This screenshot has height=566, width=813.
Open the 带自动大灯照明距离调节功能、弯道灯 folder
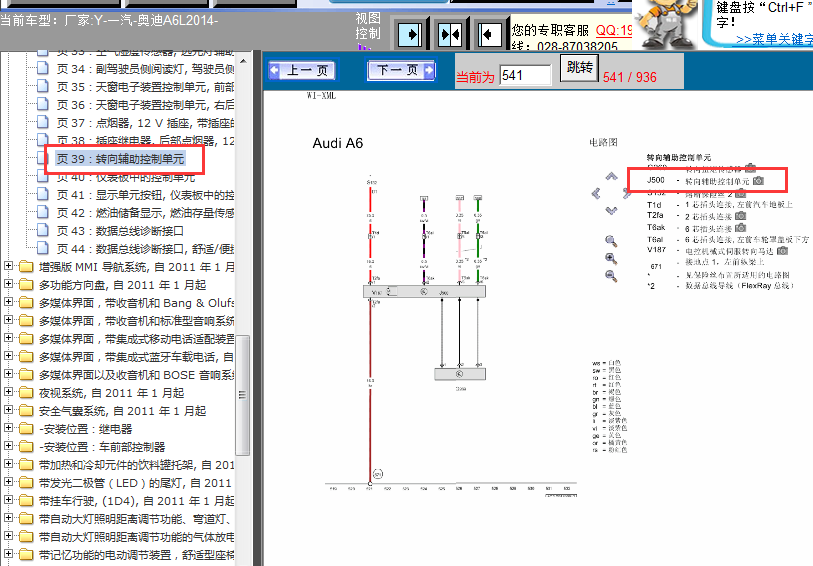(x=135, y=519)
